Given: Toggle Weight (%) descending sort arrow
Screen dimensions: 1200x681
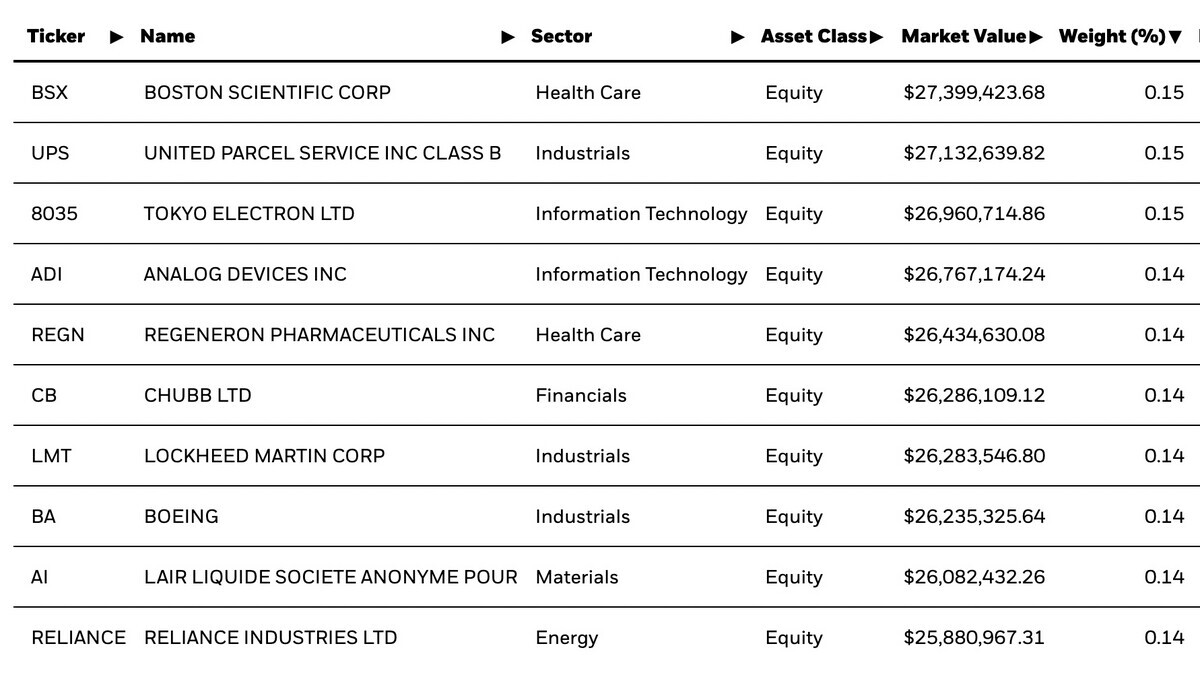Looking at the screenshot, I should (1175, 37).
